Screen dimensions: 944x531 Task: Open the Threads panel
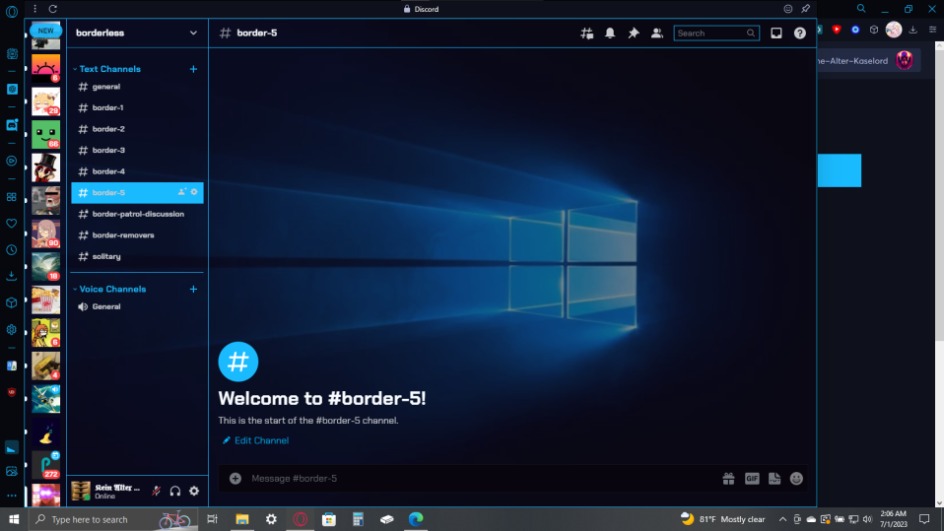(587, 33)
